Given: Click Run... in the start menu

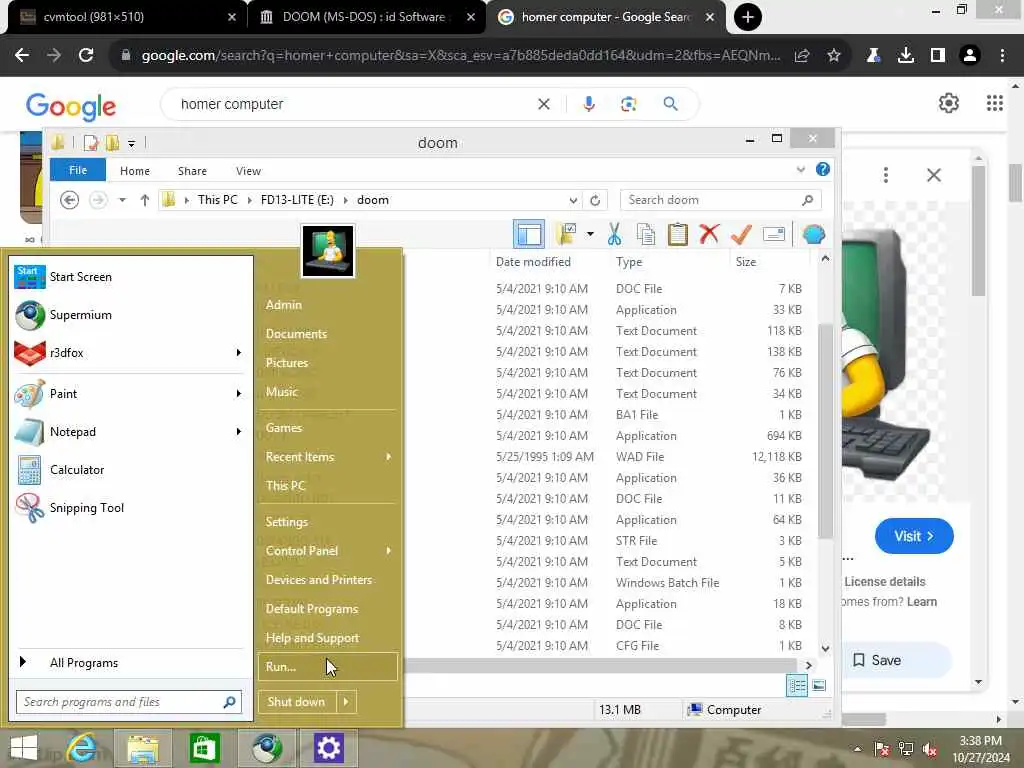Looking at the screenshot, I should (328, 667).
